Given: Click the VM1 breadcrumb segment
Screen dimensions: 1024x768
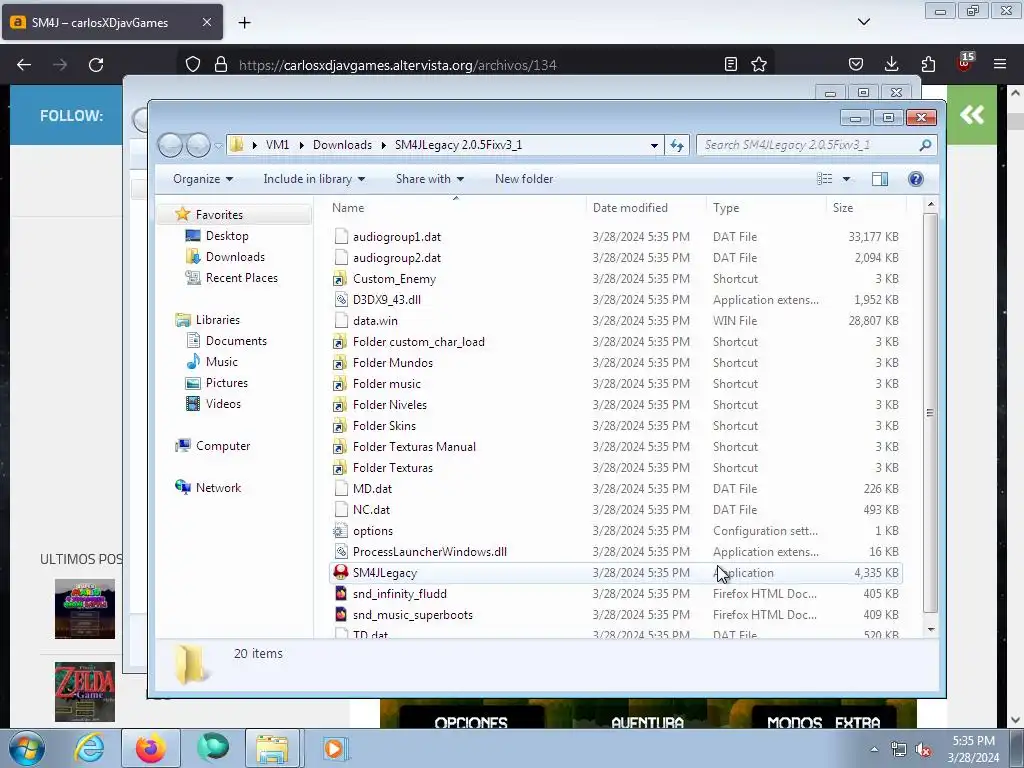Looking at the screenshot, I should [x=277, y=145].
